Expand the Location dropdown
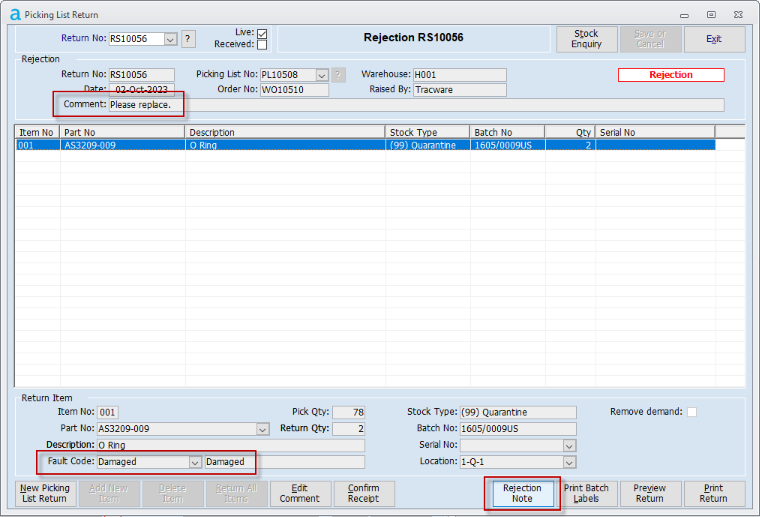This screenshot has height=517, width=760. (570, 462)
